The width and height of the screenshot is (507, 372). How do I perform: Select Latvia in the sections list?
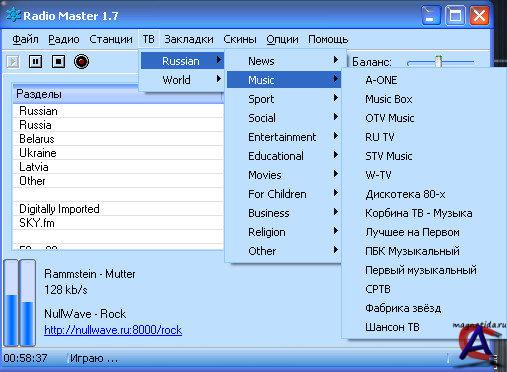coord(118,167)
